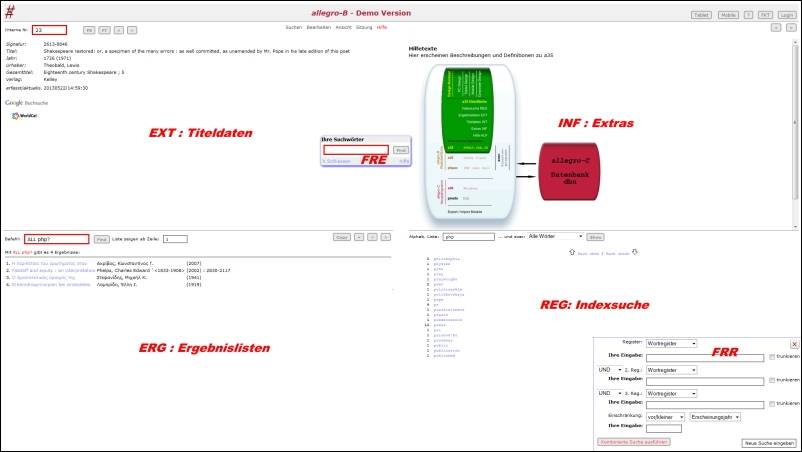802x452 pixels.
Task: Open the Hilfe menu
Action: 382,27
